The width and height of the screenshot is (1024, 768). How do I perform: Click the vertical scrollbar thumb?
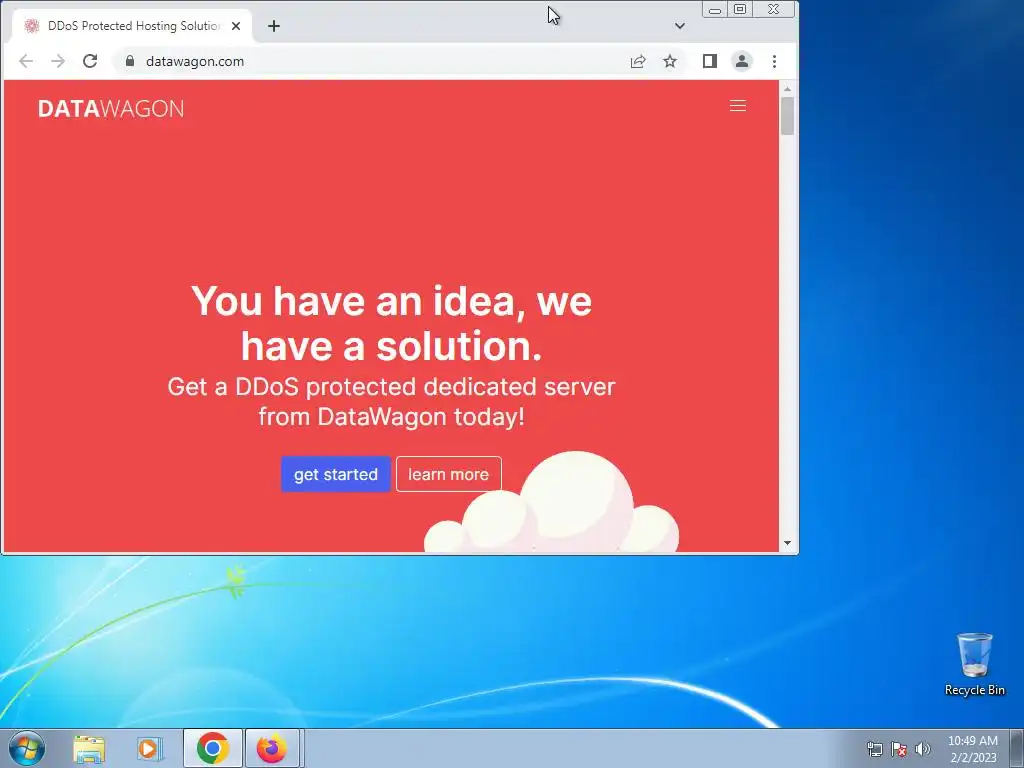788,116
